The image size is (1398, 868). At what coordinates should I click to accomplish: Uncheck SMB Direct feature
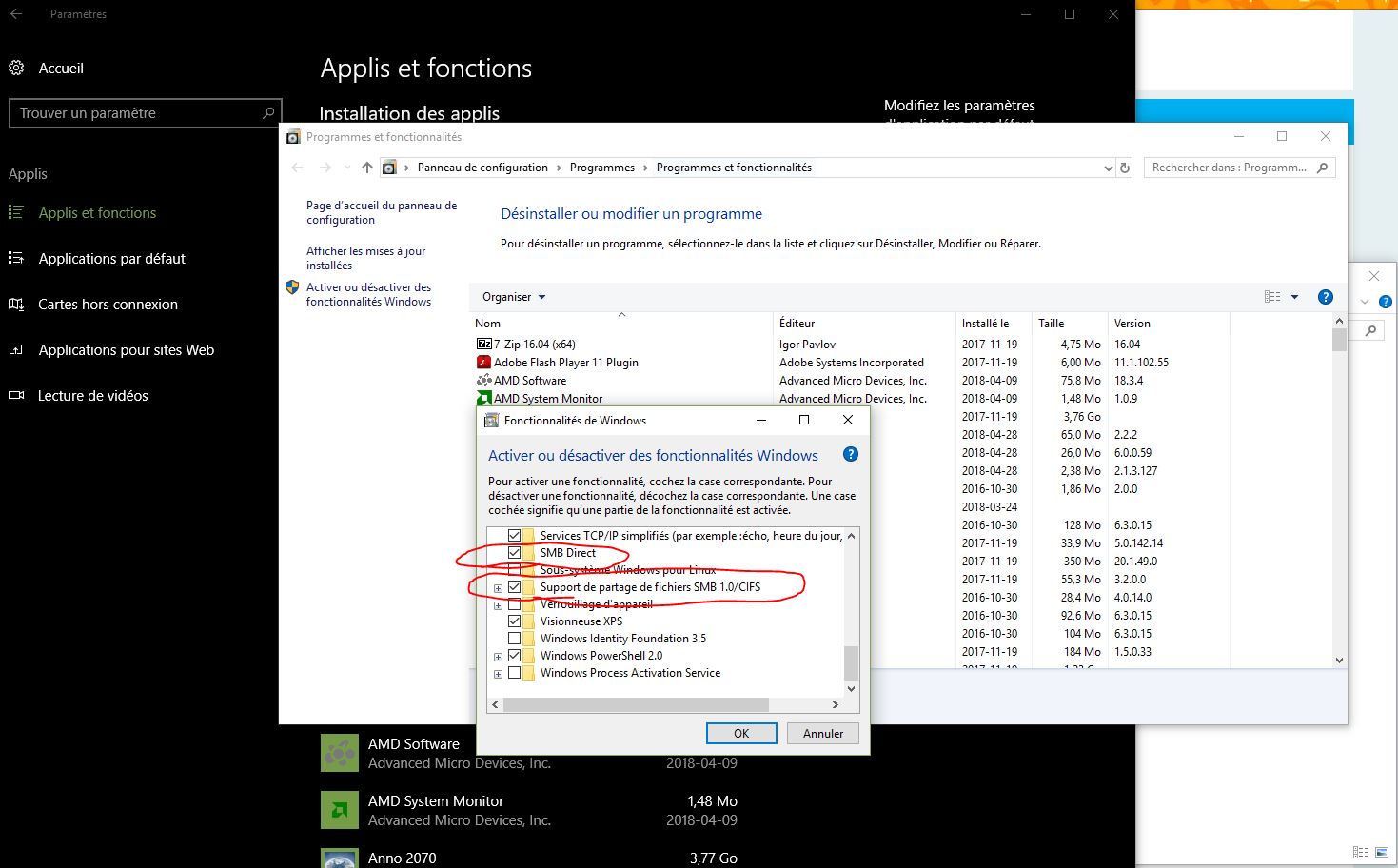(515, 553)
